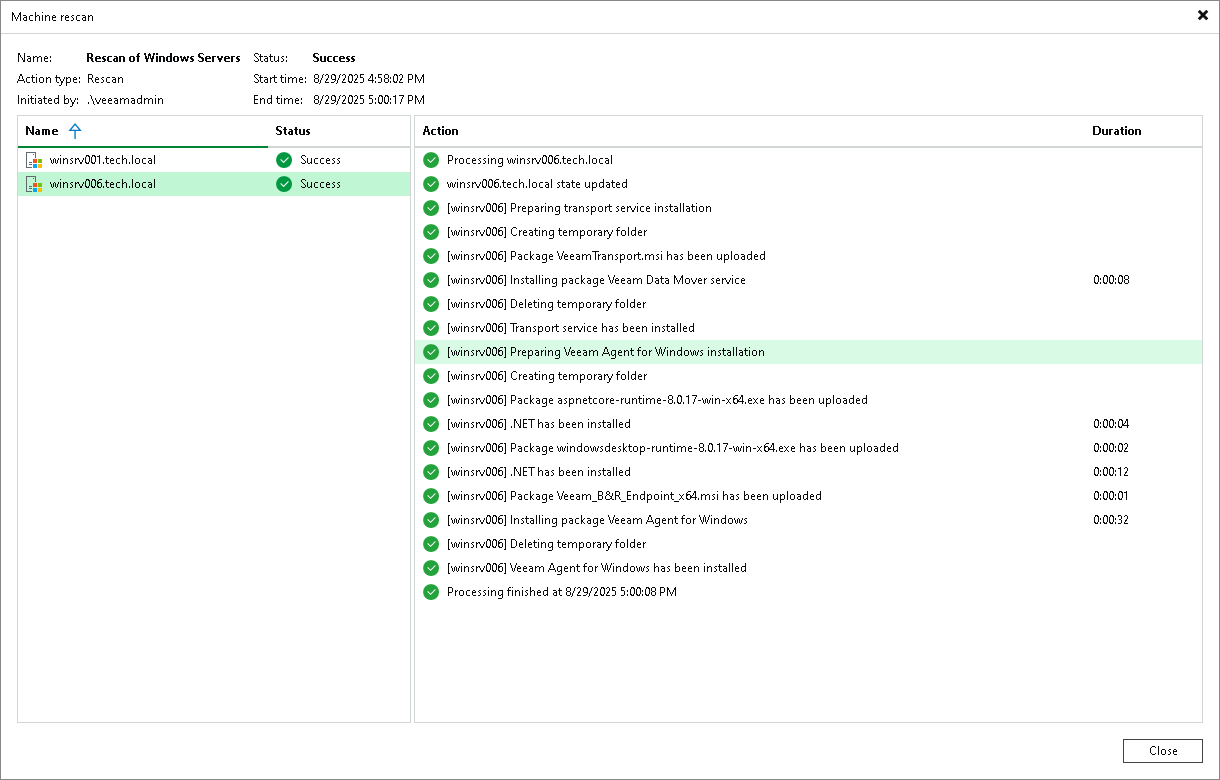The height and width of the screenshot is (780, 1220).
Task: Click check icon beside VeeamTransport.msi uploaded
Action: (x=431, y=256)
